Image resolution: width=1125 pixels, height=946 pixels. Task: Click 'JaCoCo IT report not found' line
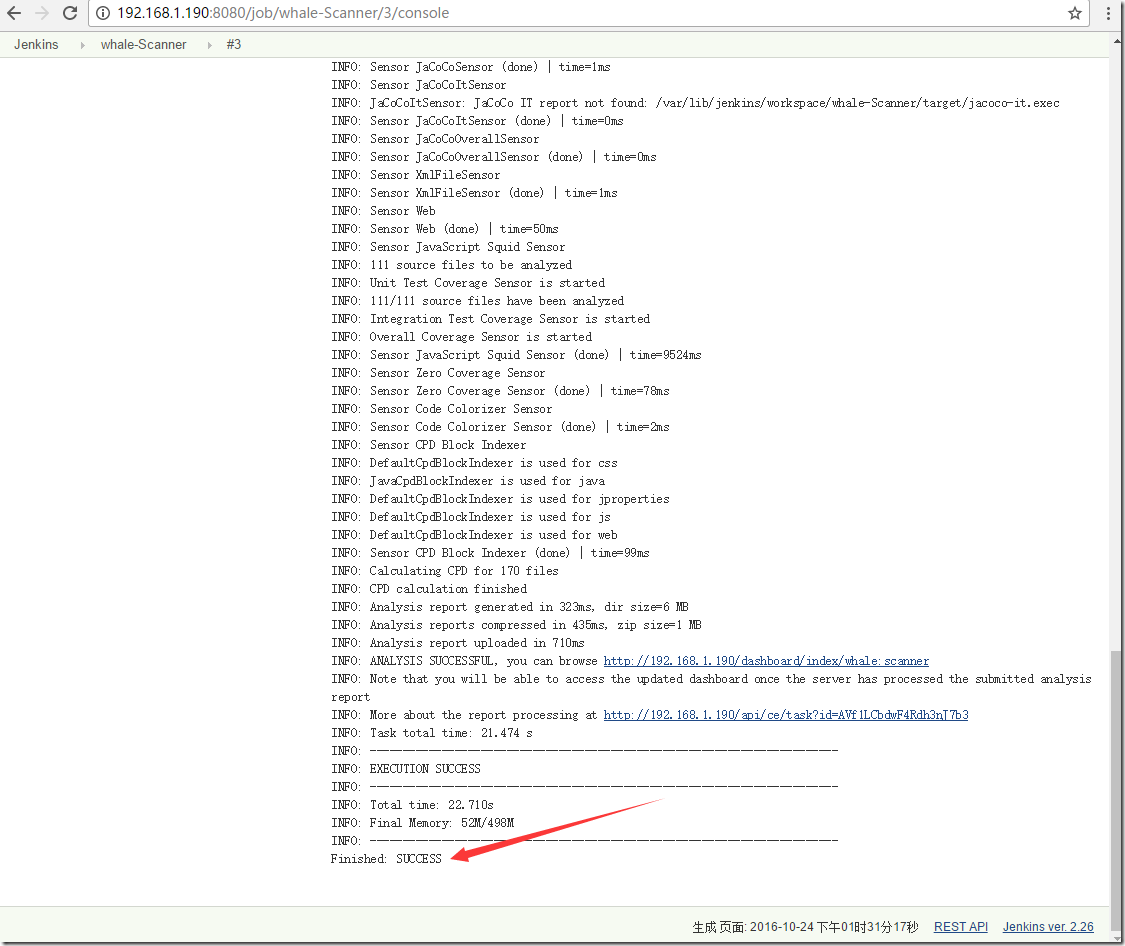tap(695, 103)
